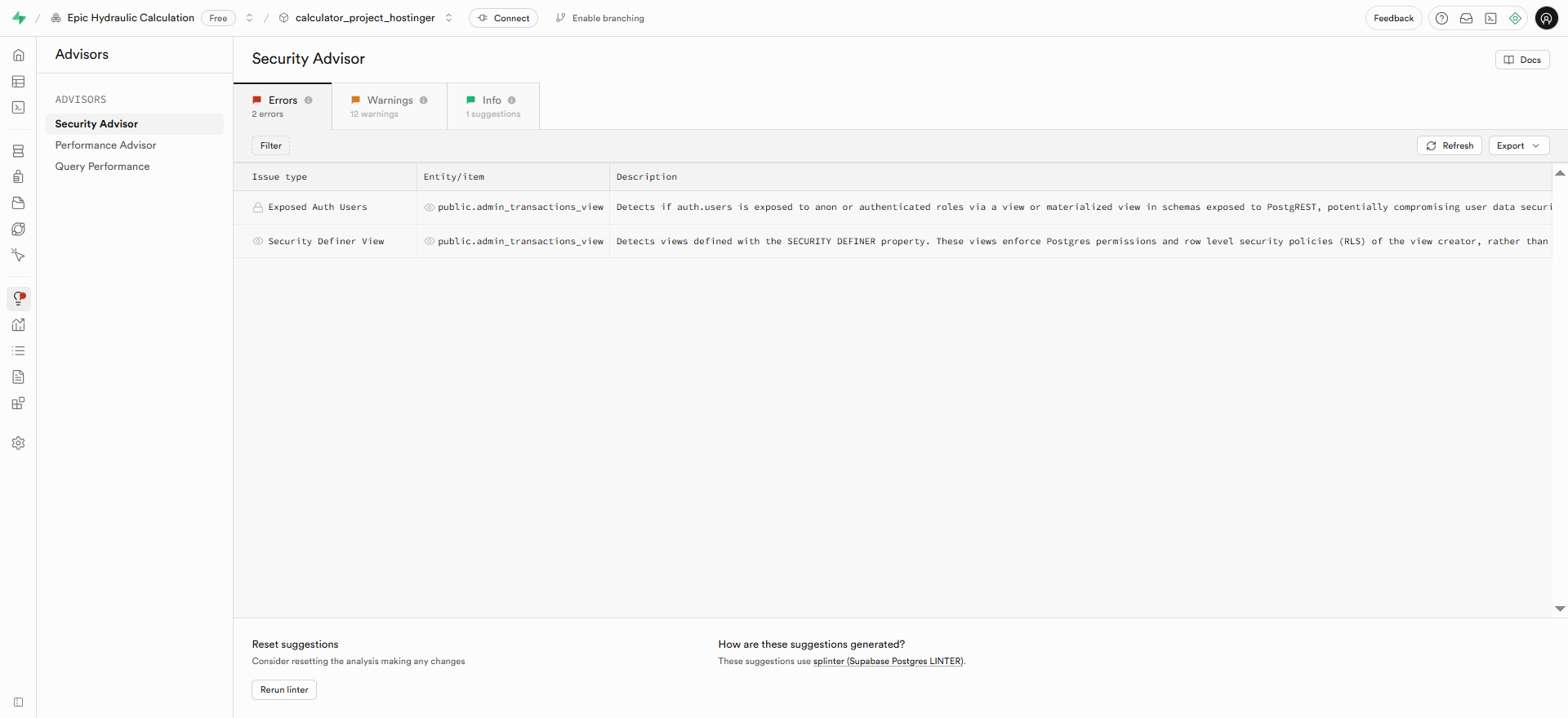Click the organization icon before Epic Hydraulic Calculation
Viewport: 1568px width, 718px height.
[56, 18]
